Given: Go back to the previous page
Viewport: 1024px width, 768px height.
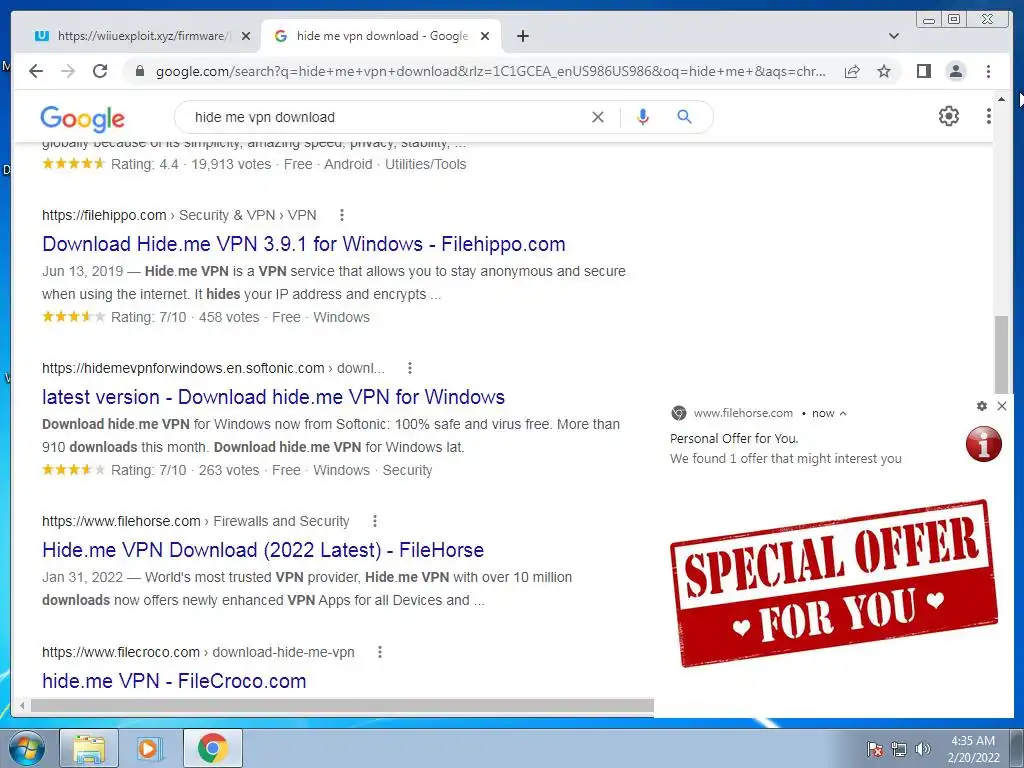Looking at the screenshot, I should [x=36, y=71].
